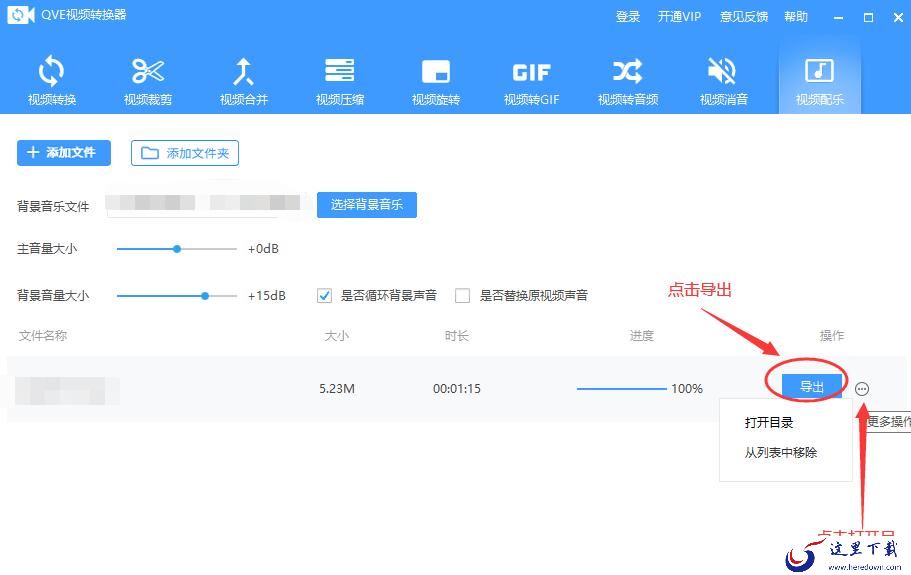Select the 视频消音 mute tool
911x575 pixels.
pyautogui.click(x=723, y=80)
